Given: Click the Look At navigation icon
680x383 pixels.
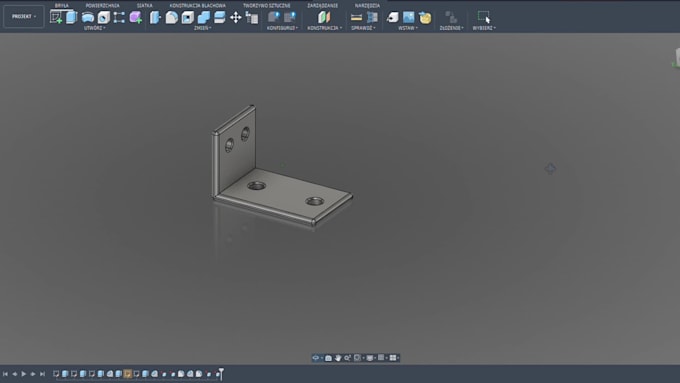Looking at the screenshot, I should pyautogui.click(x=328, y=358).
